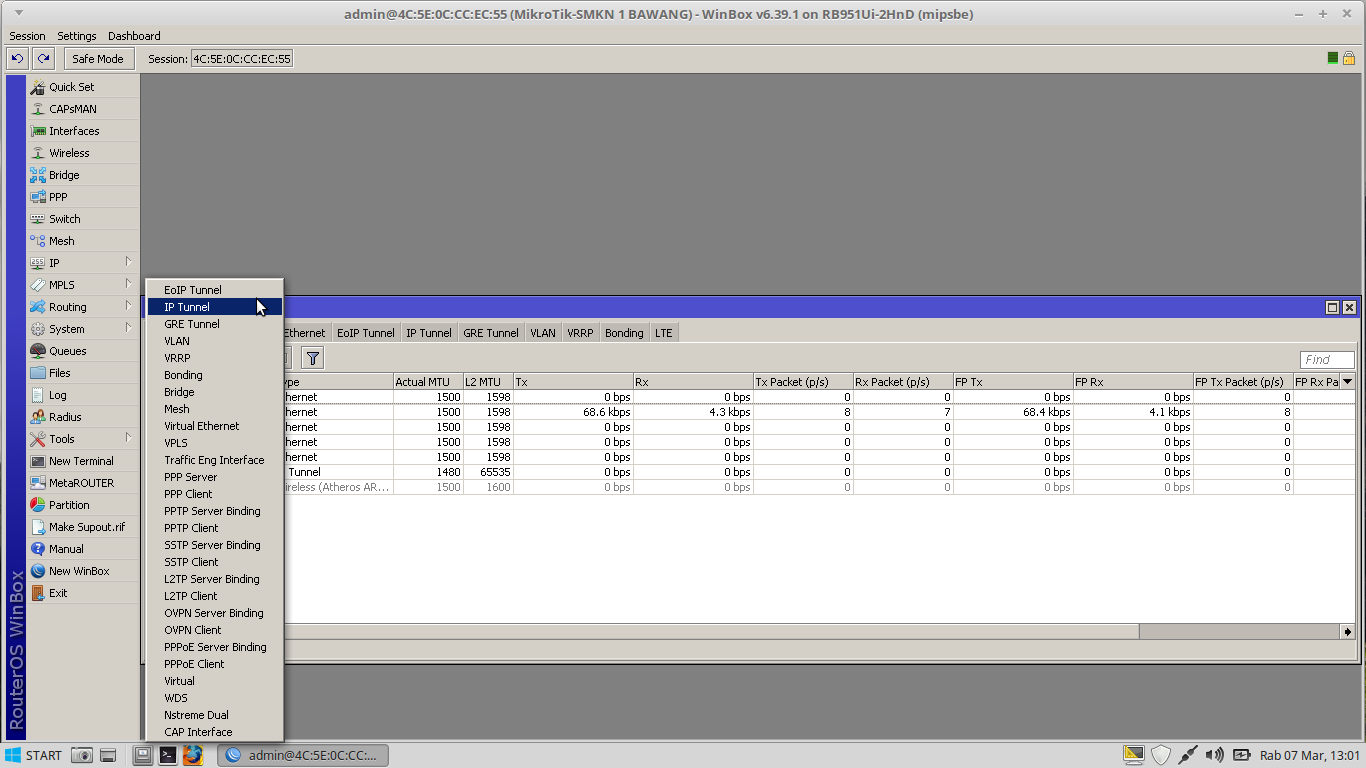Open the Manual from the sidebar
Screen dimensions: 1366x768
pyautogui.click(x=84, y=549)
